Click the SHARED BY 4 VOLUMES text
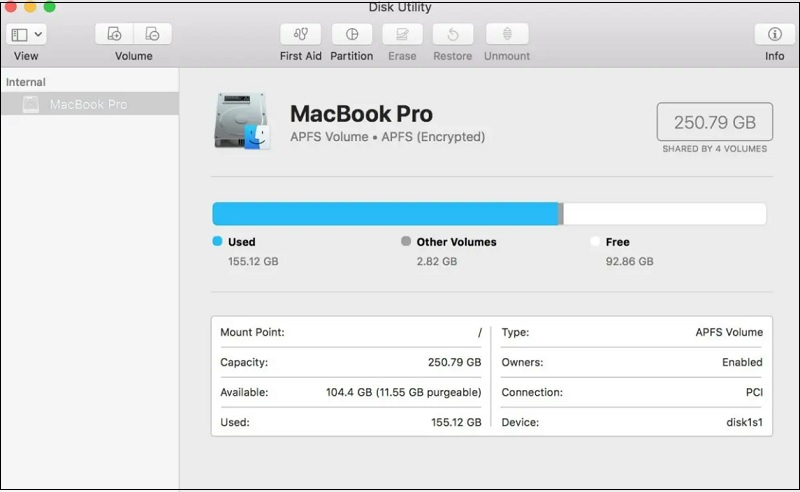This screenshot has width=800, height=492. 714,149
